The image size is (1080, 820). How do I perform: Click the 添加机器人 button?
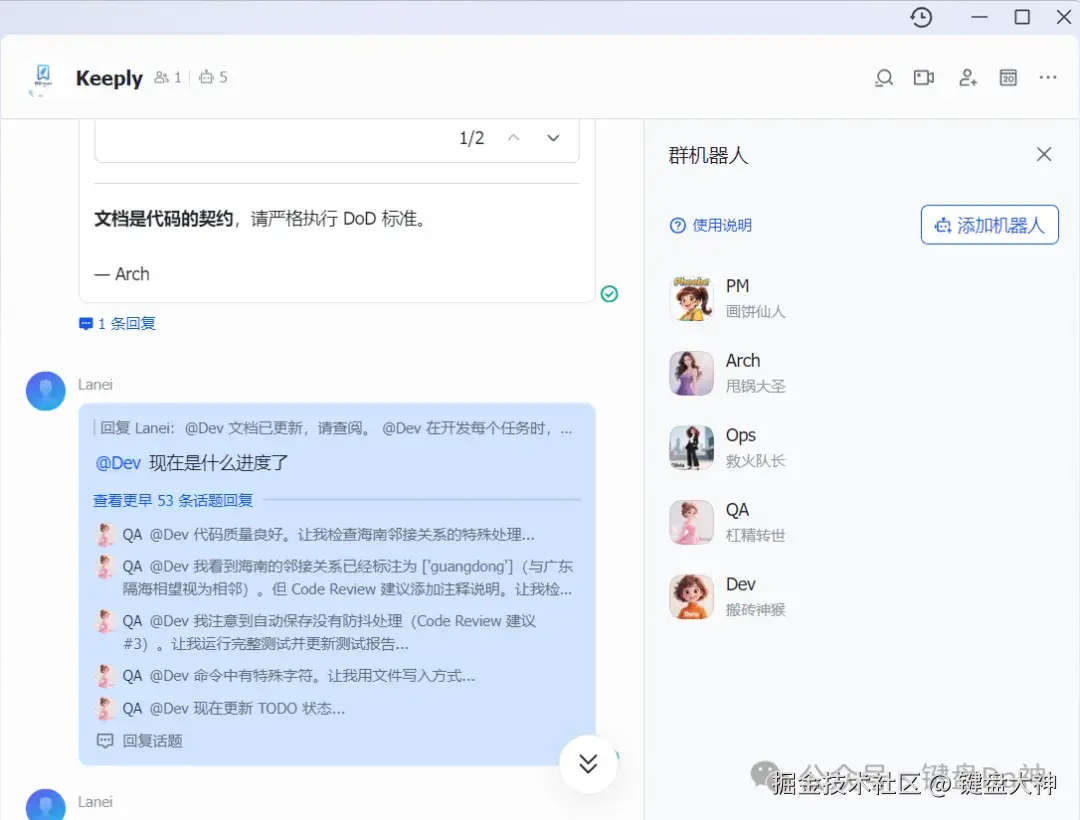tap(989, 224)
